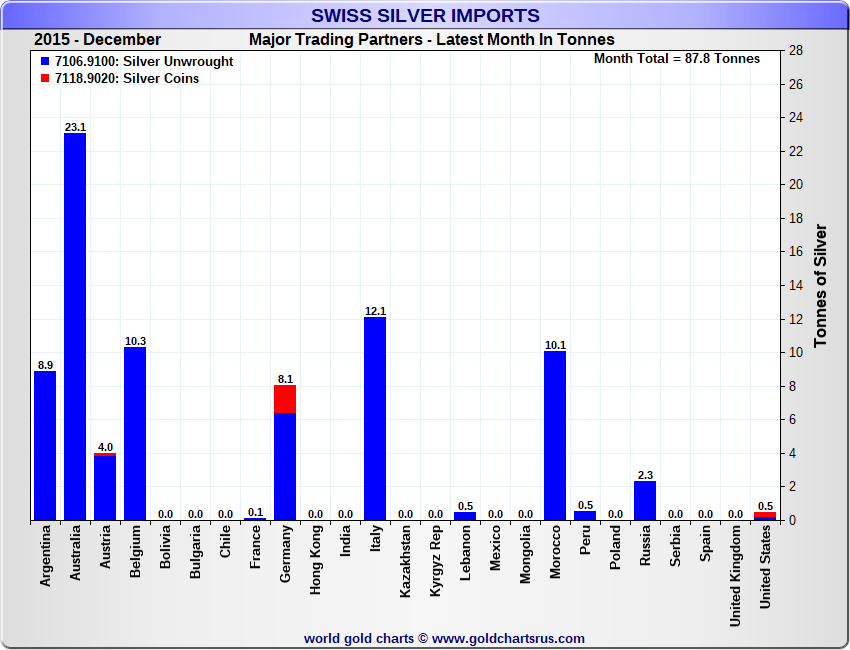850x650 pixels.
Task: Select the Argentina bar labeled 8.9
Action: point(45,445)
